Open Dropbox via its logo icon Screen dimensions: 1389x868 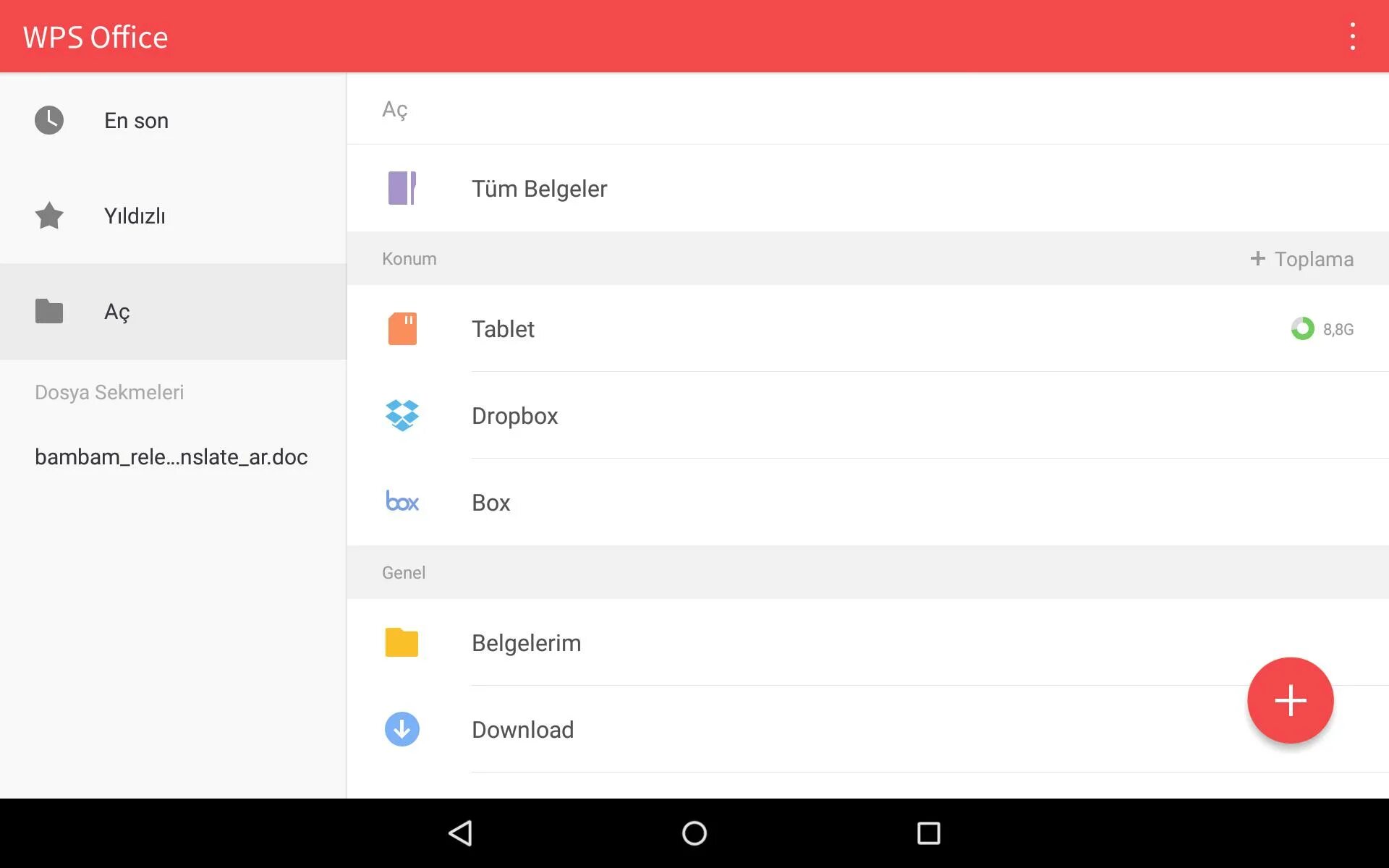pos(402,416)
